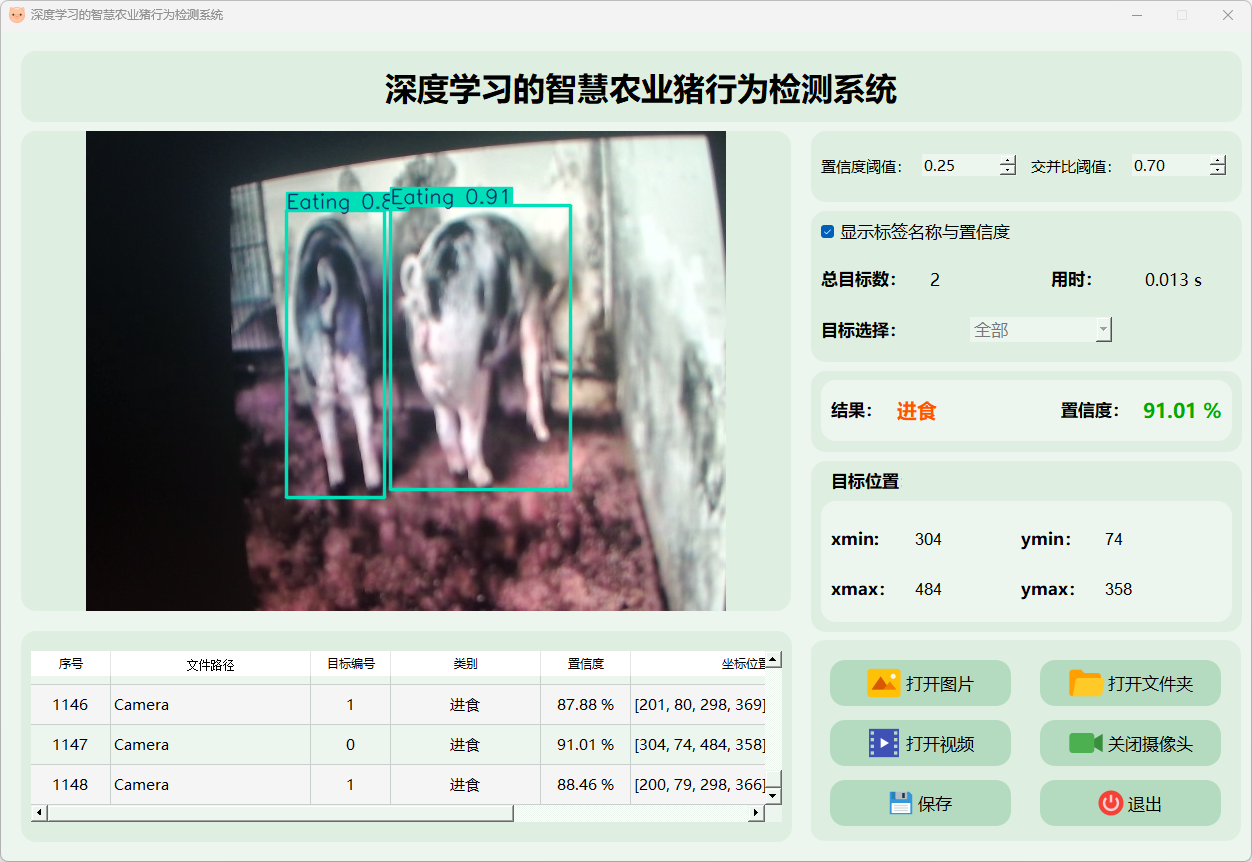The height and width of the screenshot is (862, 1252).
Task: Open the target selection dropdown showing 全部
Action: coord(1040,330)
